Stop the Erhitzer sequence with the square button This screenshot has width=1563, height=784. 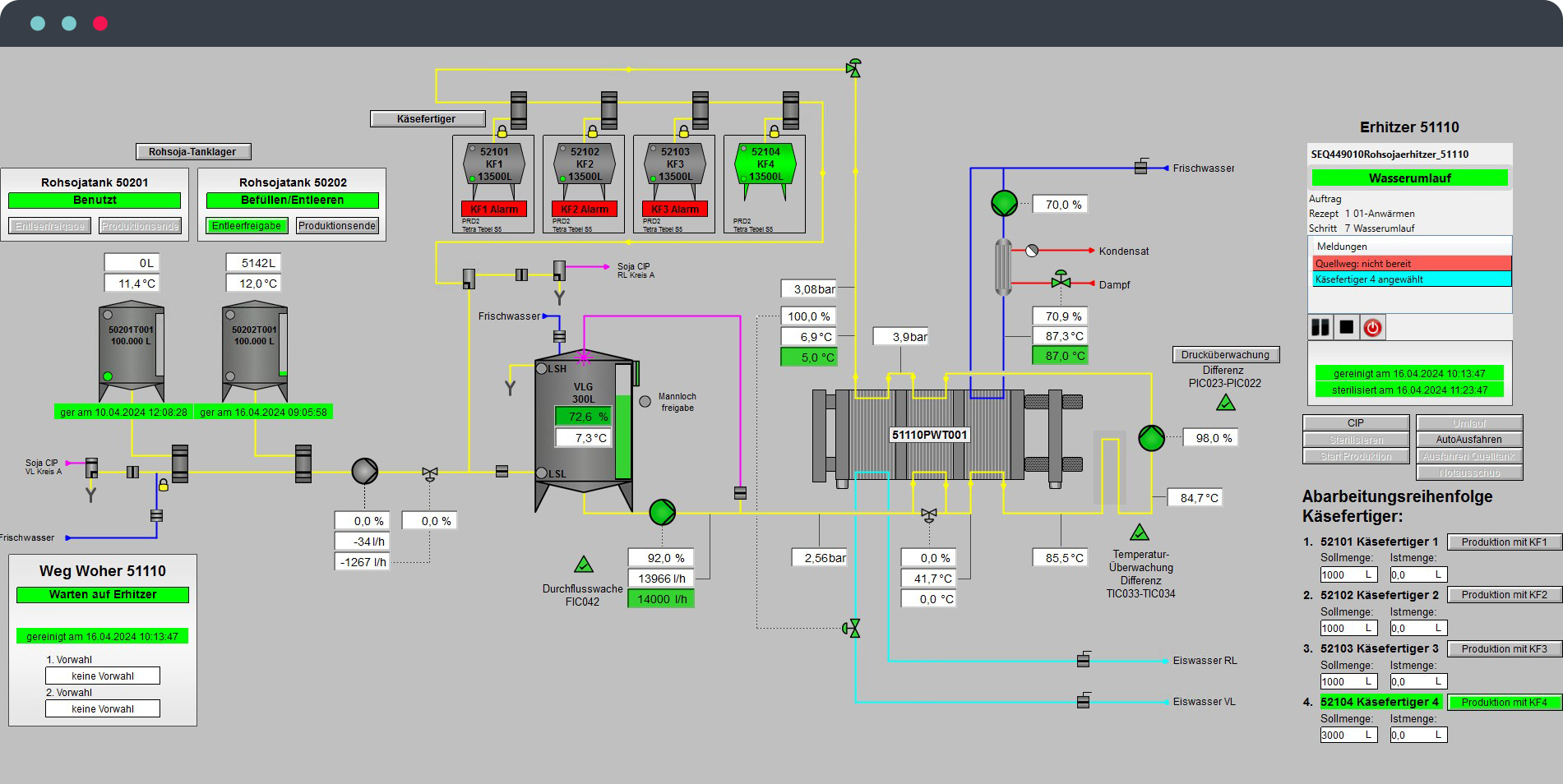[x=1346, y=328]
